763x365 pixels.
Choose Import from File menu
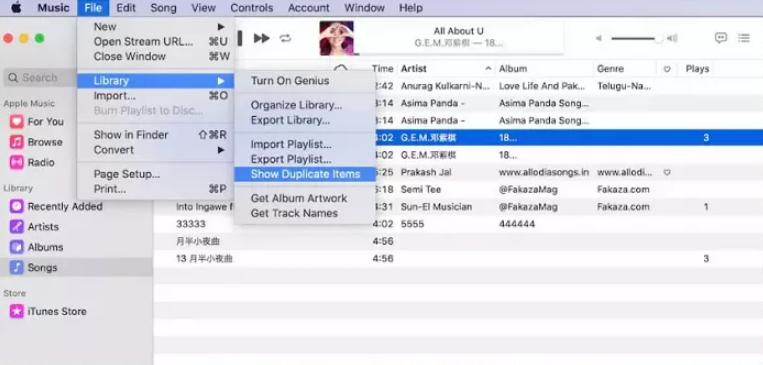155,96
